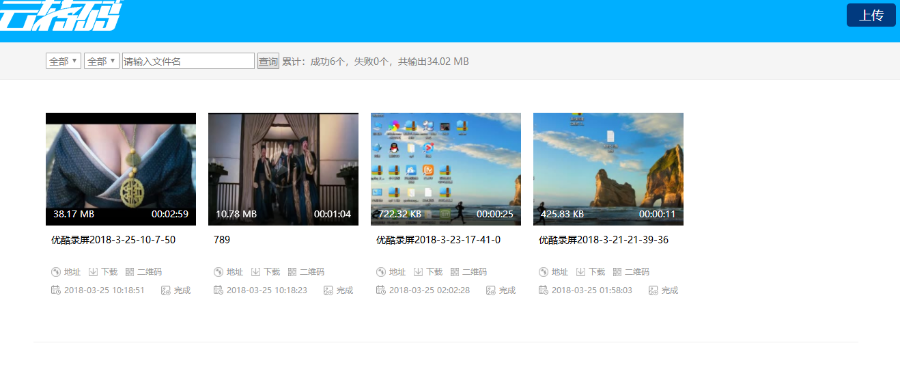Click calendar icon beside 2018-03-25 02:02:28

pos(381,290)
